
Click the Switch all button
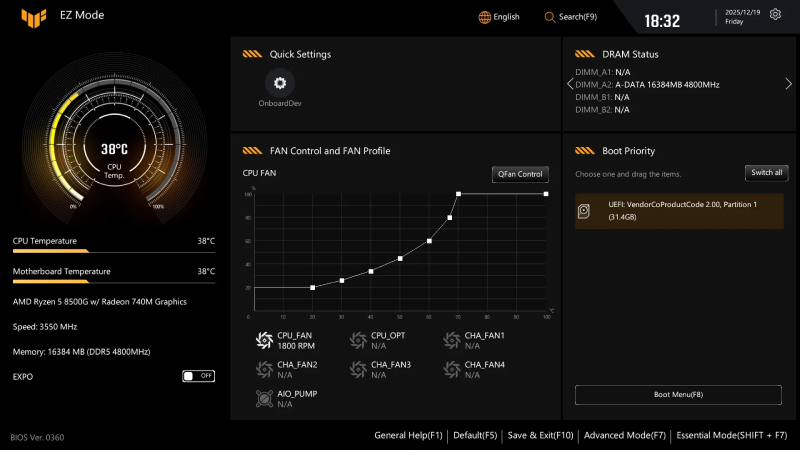[766, 173]
